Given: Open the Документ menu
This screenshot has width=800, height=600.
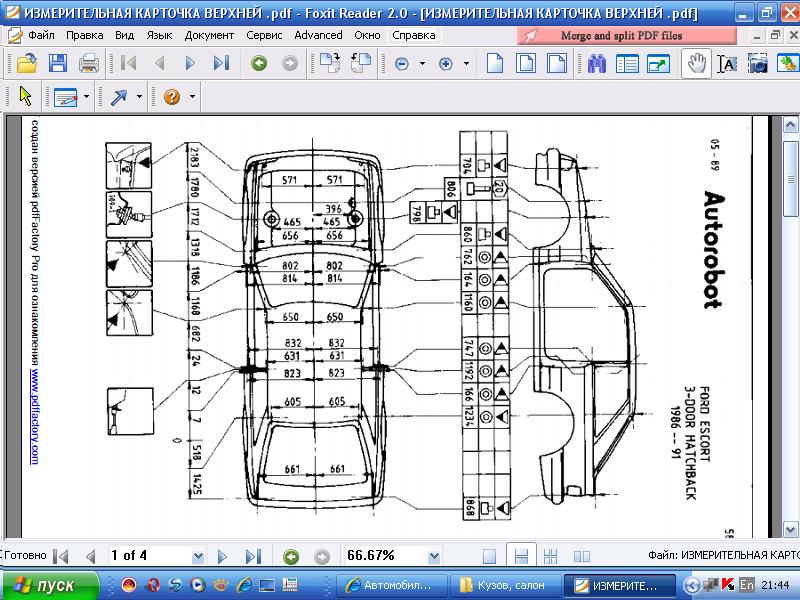Looking at the screenshot, I should pyautogui.click(x=209, y=35).
